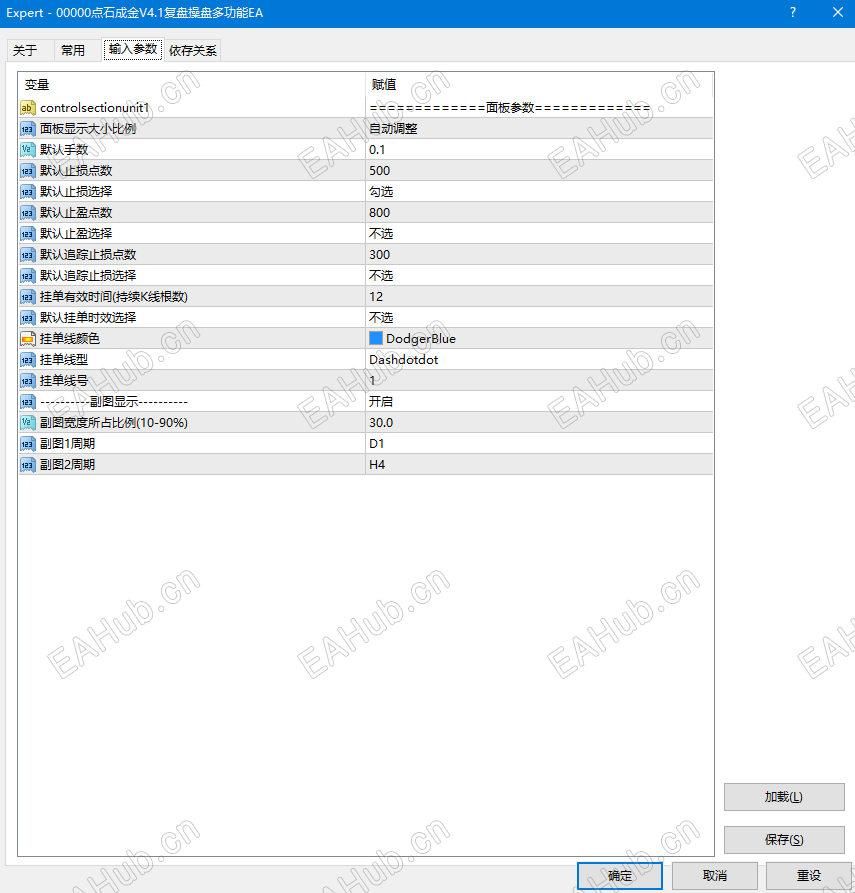The image size is (855, 893).
Task: Click the icon beside 挂单有效时间 row
Action: pyautogui.click(x=27, y=297)
